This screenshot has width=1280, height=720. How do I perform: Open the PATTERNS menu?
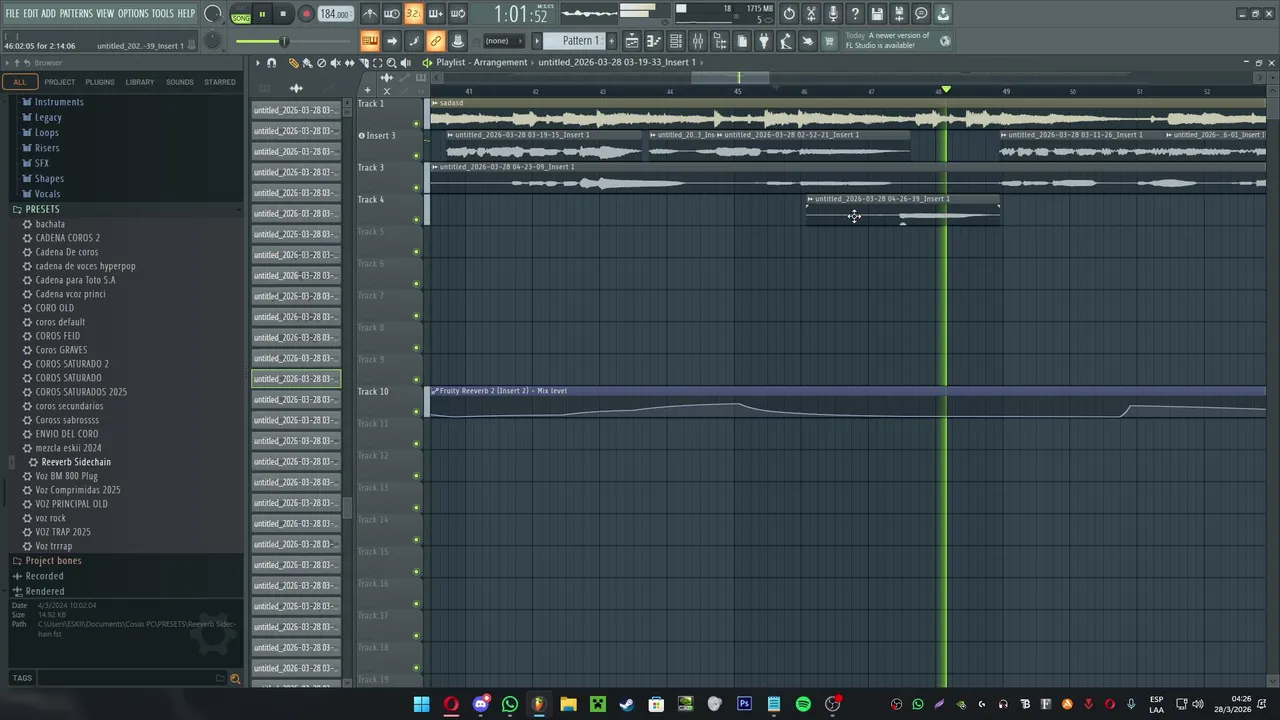76,13
